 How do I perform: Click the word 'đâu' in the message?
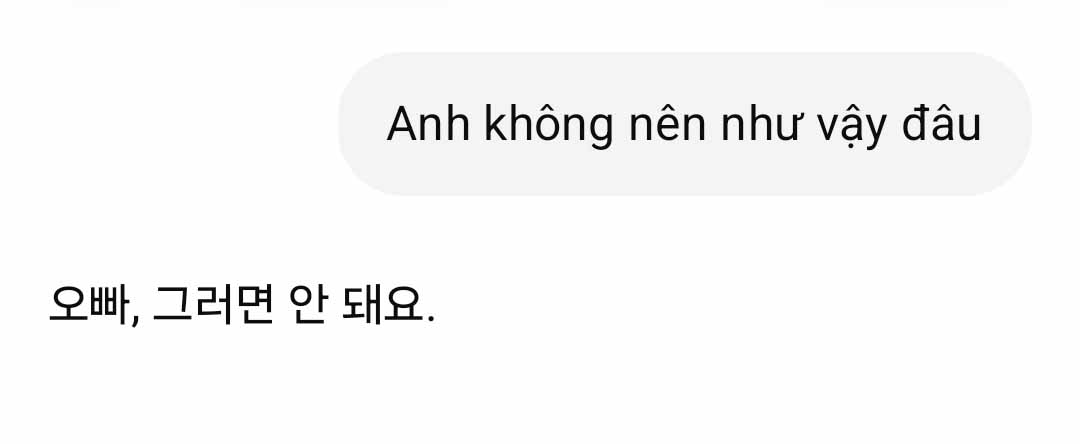pyautogui.click(x=942, y=125)
